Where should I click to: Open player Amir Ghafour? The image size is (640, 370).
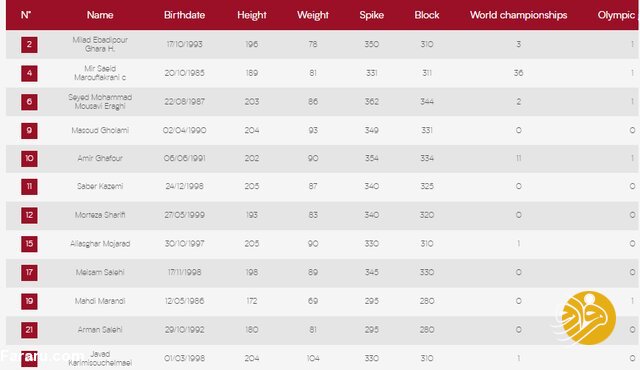[100, 158]
